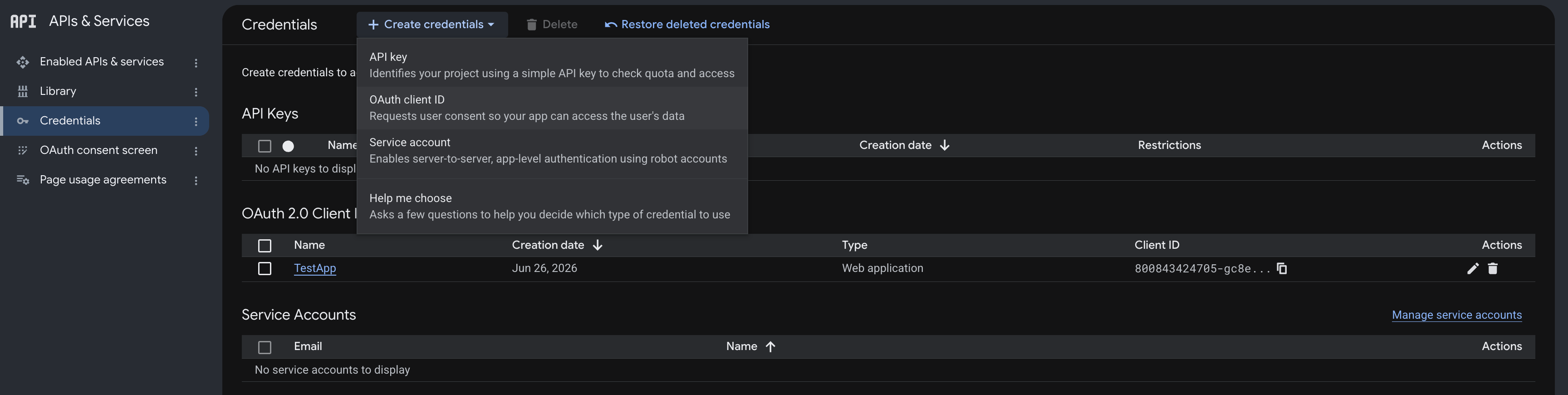
Task: Click the trash icon beside Delete
Action: pyautogui.click(x=531, y=25)
